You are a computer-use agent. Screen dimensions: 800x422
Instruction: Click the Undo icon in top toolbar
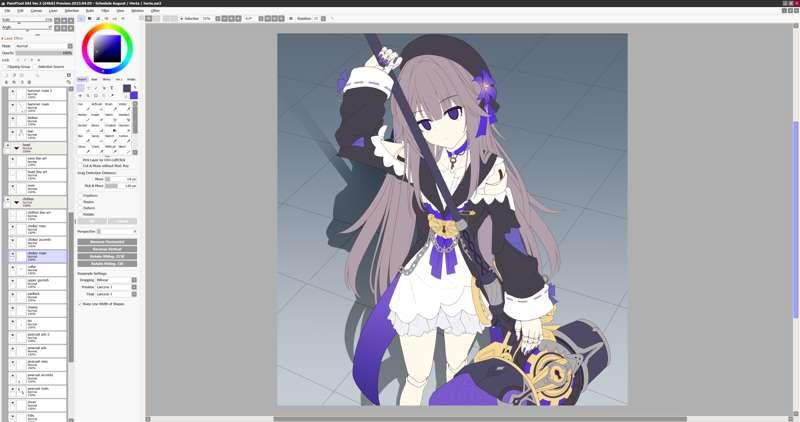coord(148,18)
